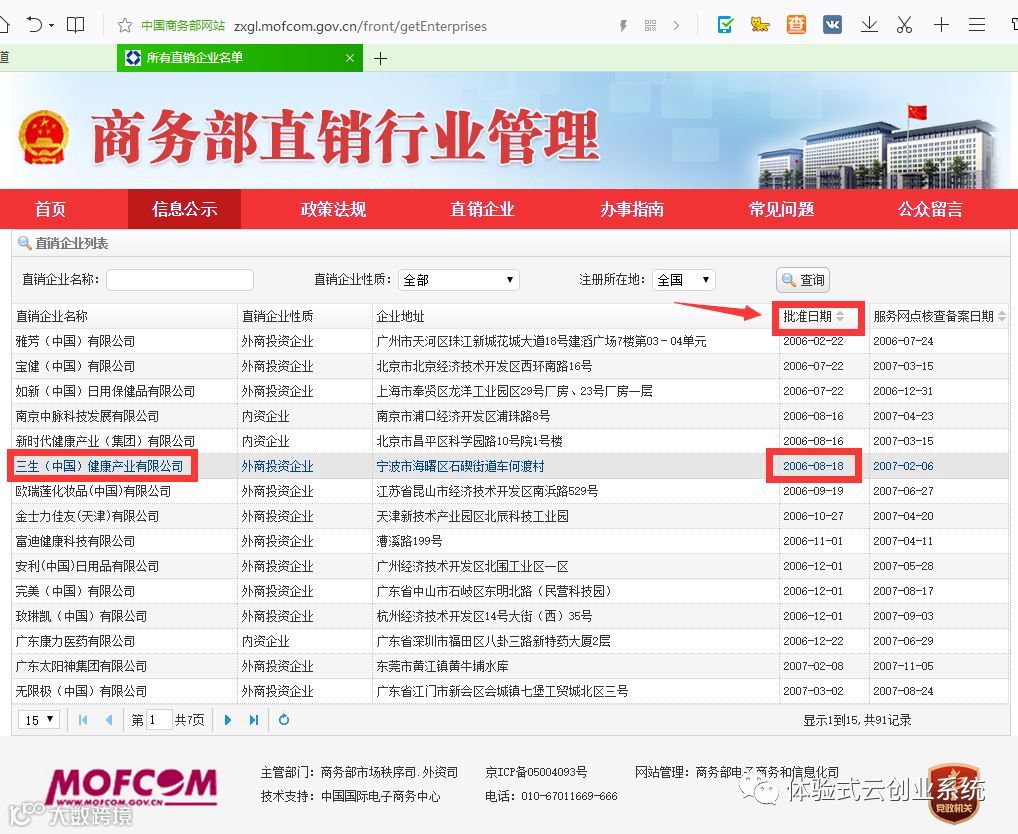Click the forward chevron in address bar

677,26
